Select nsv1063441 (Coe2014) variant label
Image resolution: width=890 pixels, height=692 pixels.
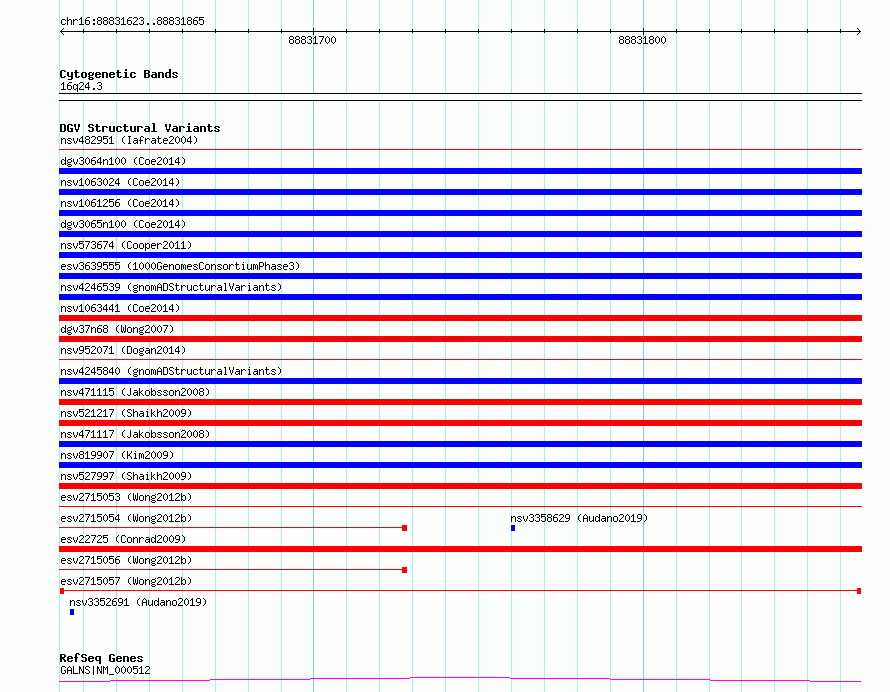120,308
